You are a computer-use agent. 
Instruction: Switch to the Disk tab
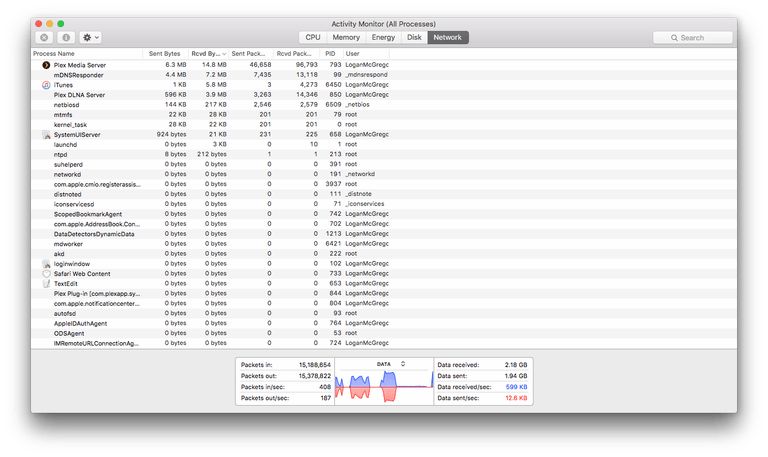414,37
